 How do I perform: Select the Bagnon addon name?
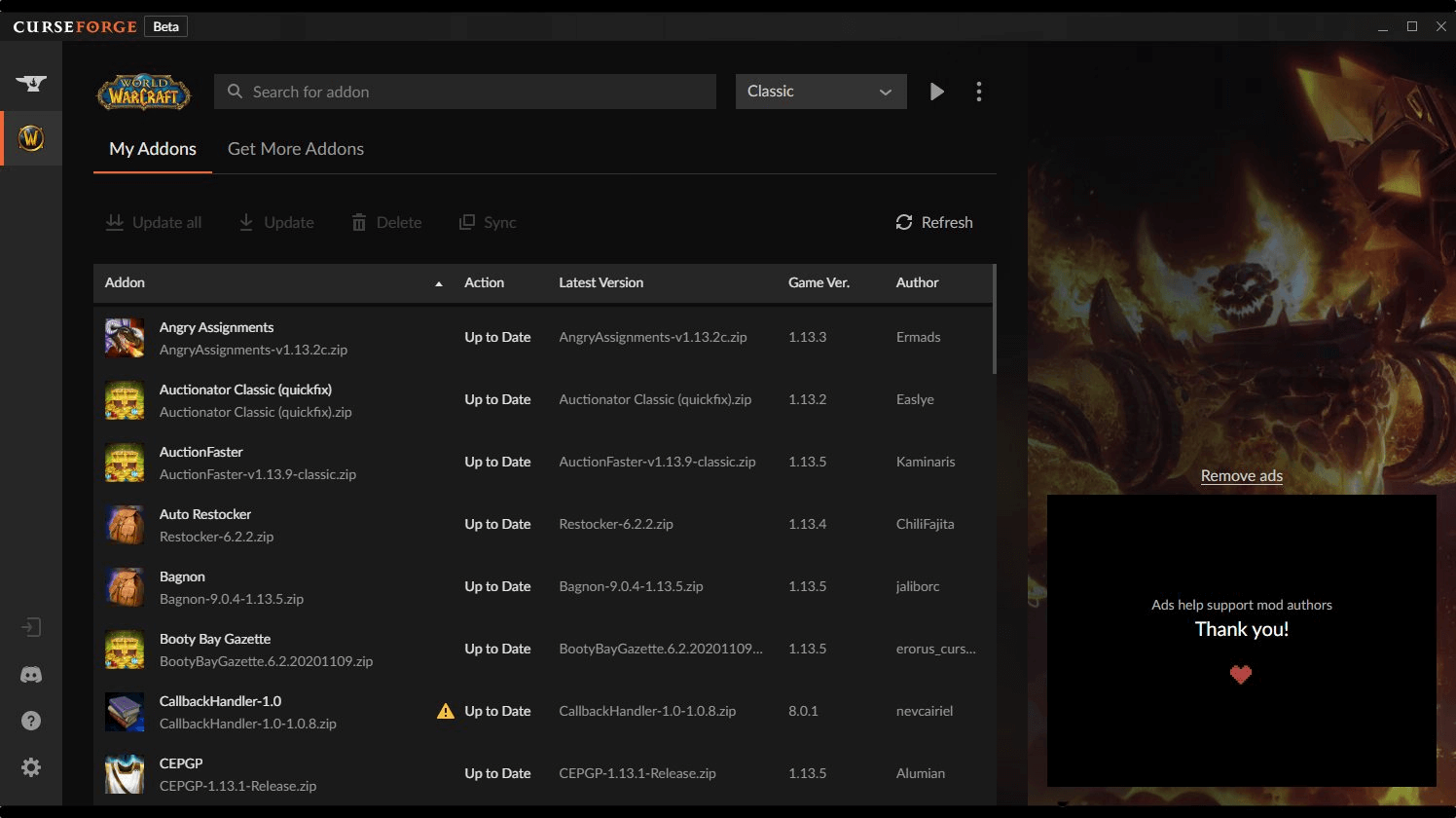182,576
